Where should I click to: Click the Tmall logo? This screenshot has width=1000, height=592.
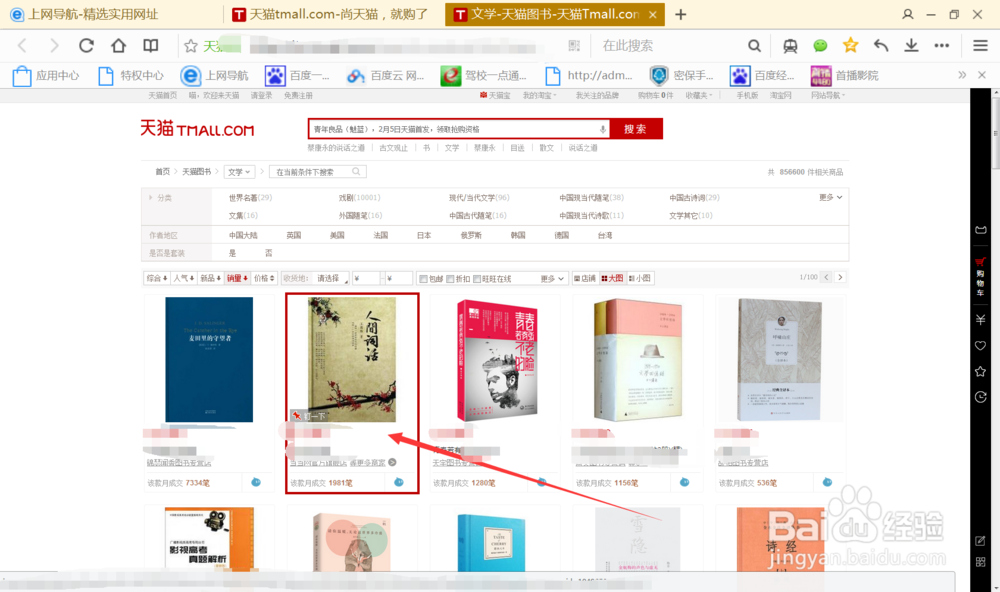pos(197,129)
